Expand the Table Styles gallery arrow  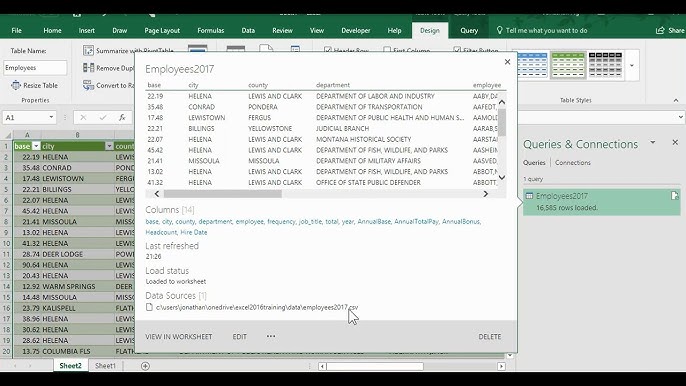[x=632, y=66]
